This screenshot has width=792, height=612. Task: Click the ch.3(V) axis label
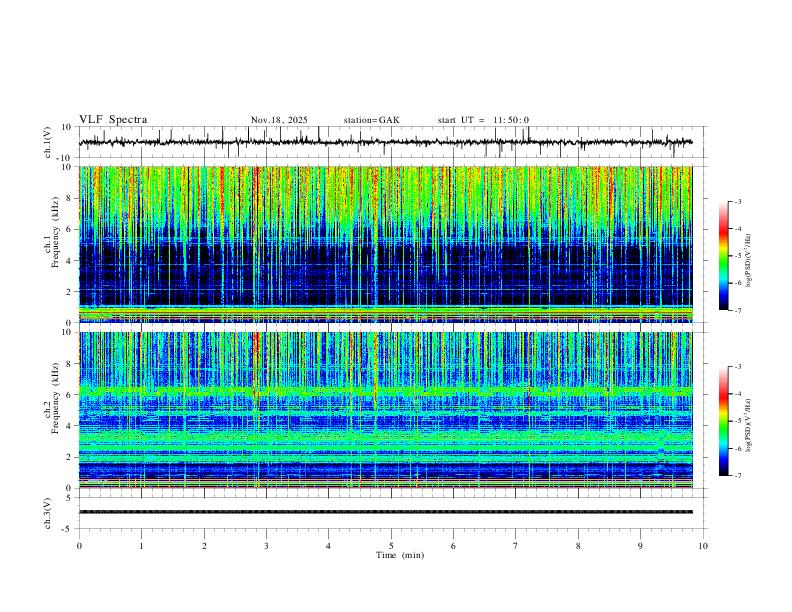coord(48,514)
